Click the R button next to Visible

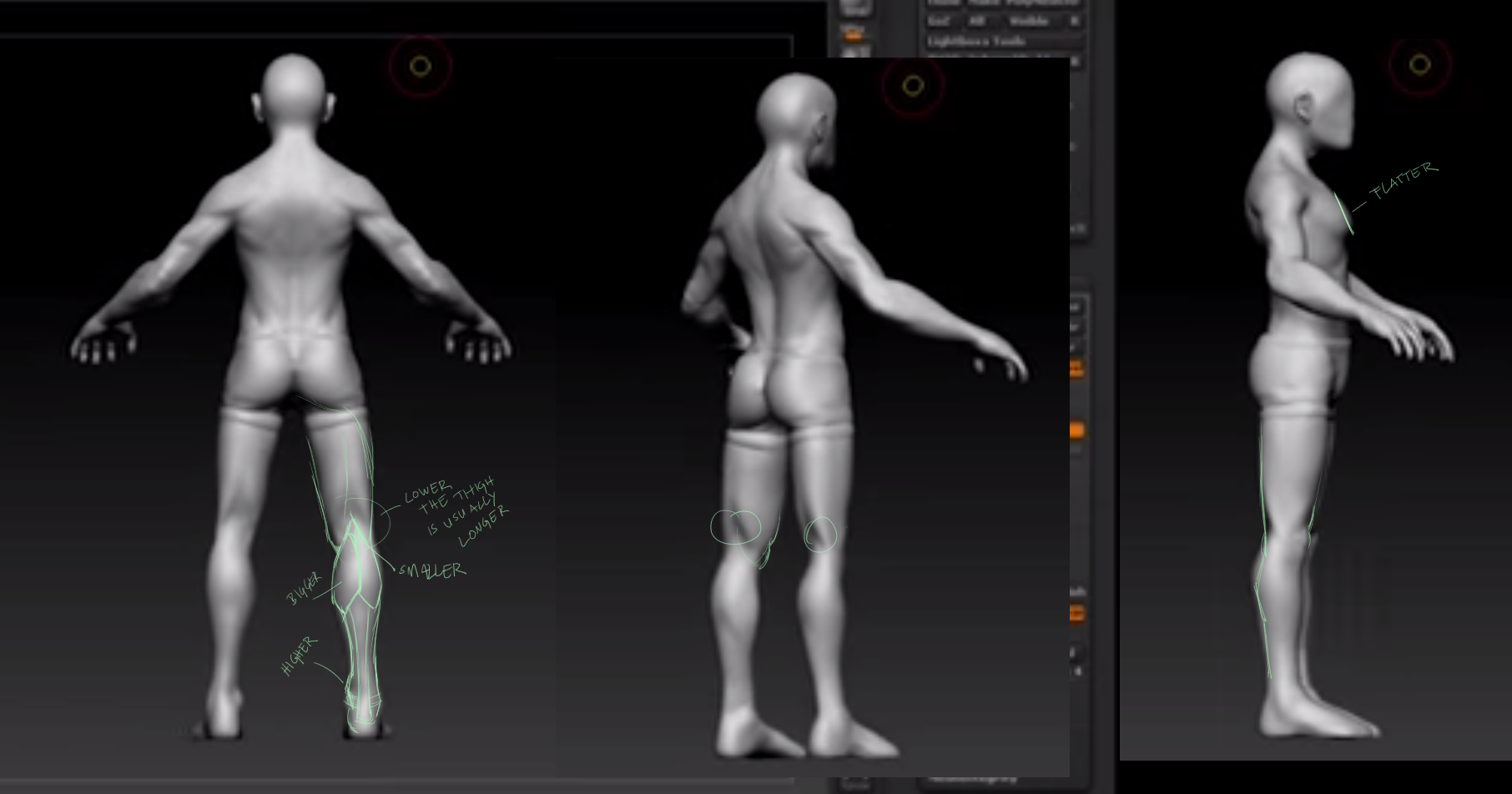pos(1074,21)
